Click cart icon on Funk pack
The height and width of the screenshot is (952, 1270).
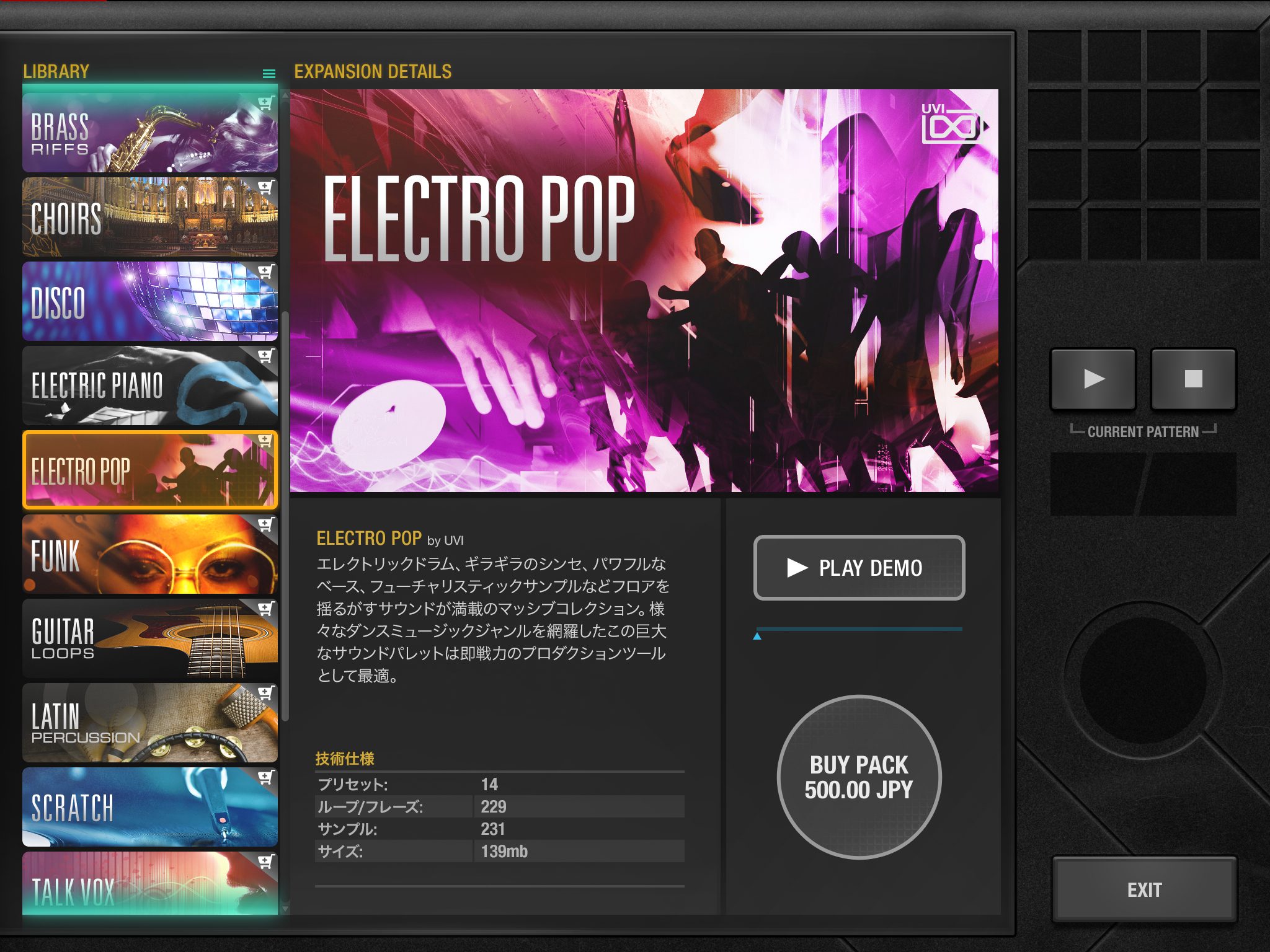point(266,524)
